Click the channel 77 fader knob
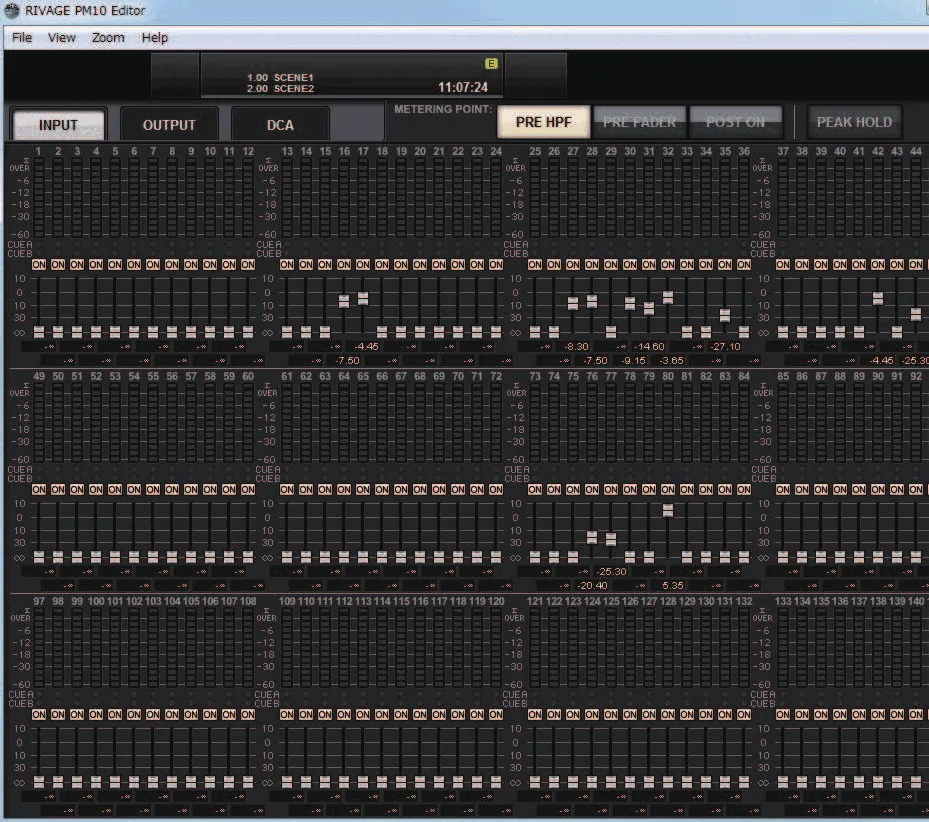929x822 pixels. pos(611,539)
